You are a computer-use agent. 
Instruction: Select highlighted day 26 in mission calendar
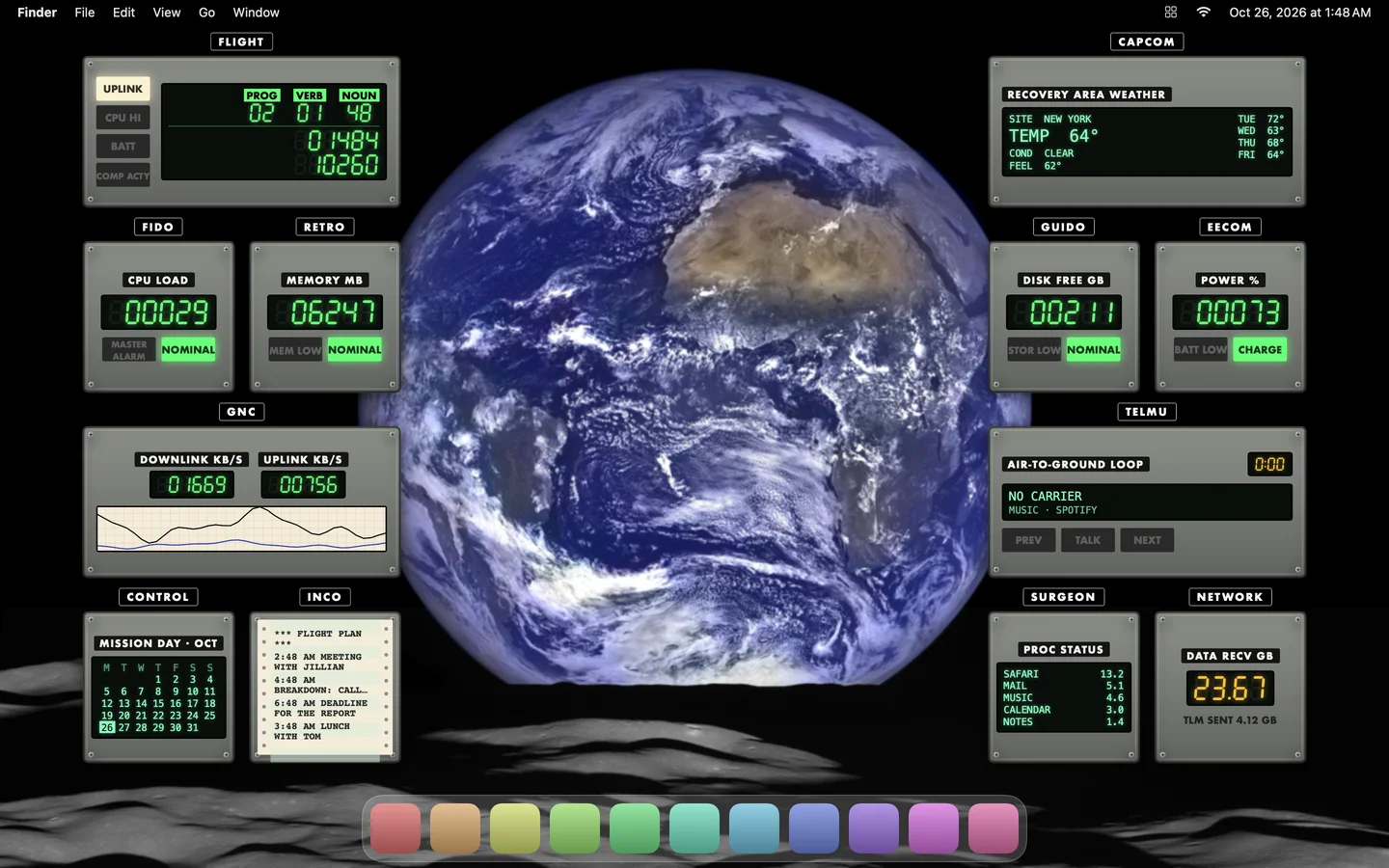click(107, 727)
